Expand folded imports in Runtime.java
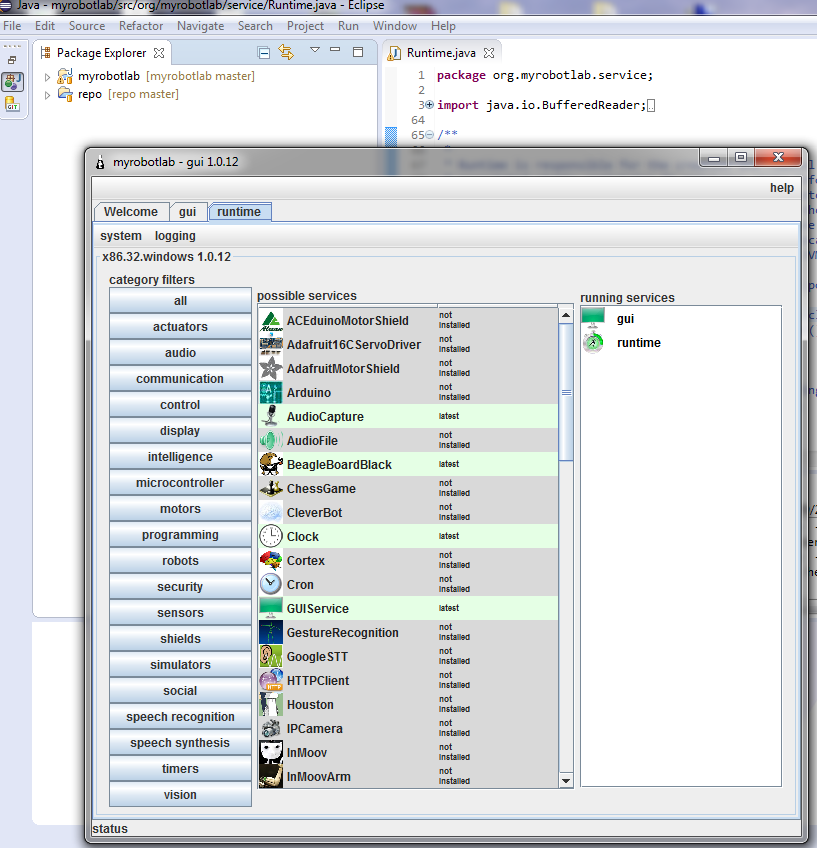 tap(429, 105)
